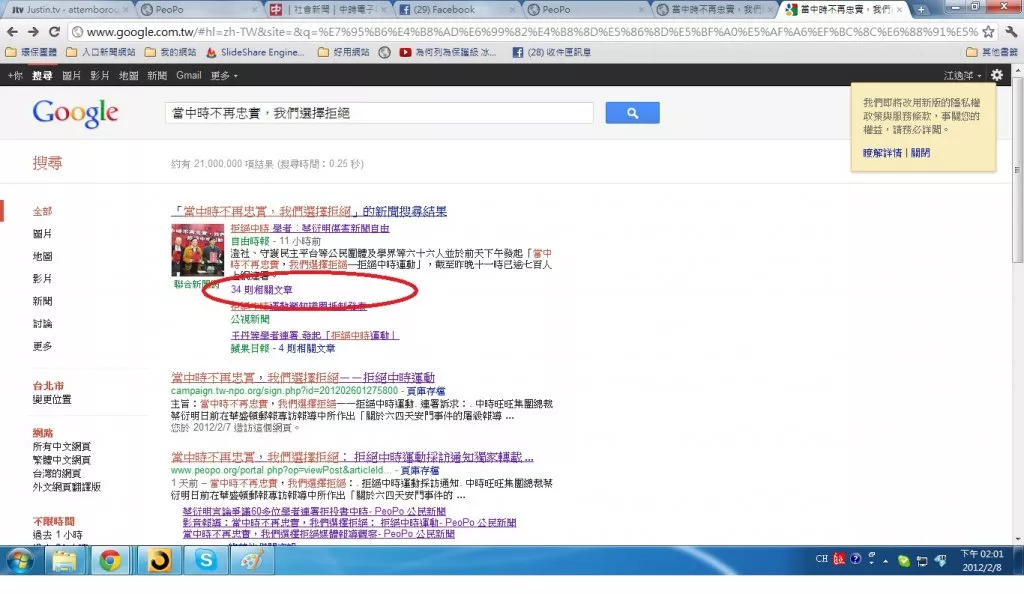
Task: Open the 入口新聞網站 bookmark folder
Action: pos(101,52)
